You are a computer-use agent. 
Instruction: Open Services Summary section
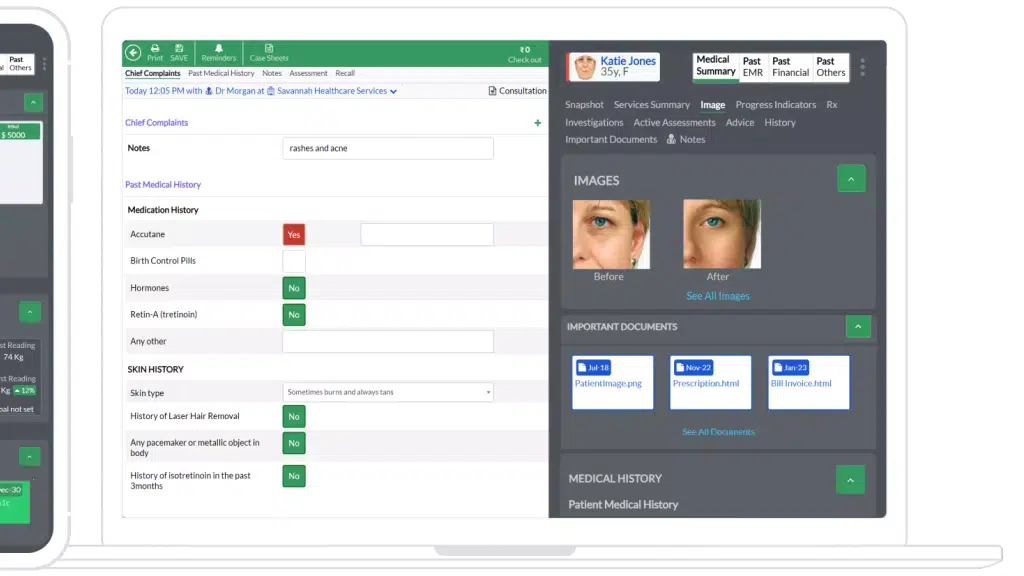point(652,104)
